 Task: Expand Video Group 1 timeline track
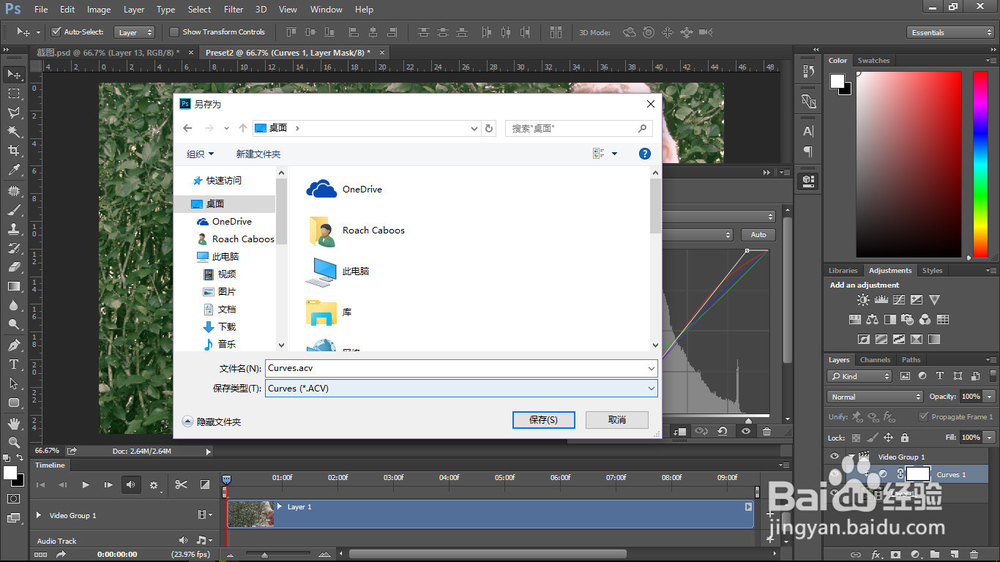tap(38, 515)
